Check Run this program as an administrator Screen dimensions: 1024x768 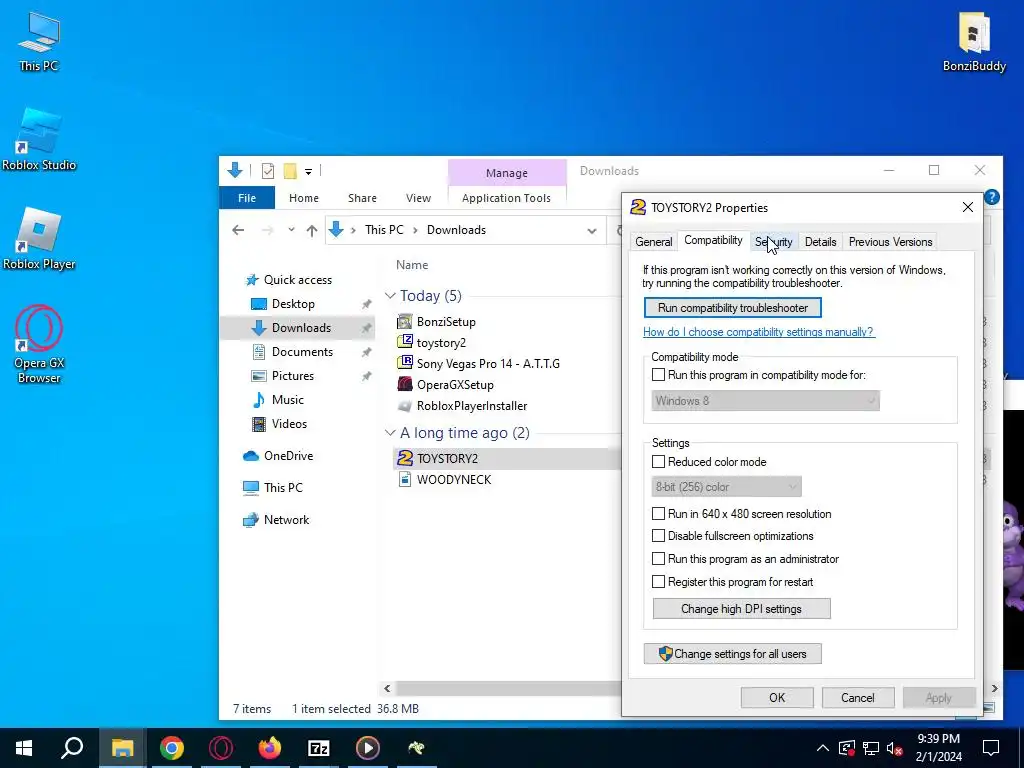(x=658, y=559)
